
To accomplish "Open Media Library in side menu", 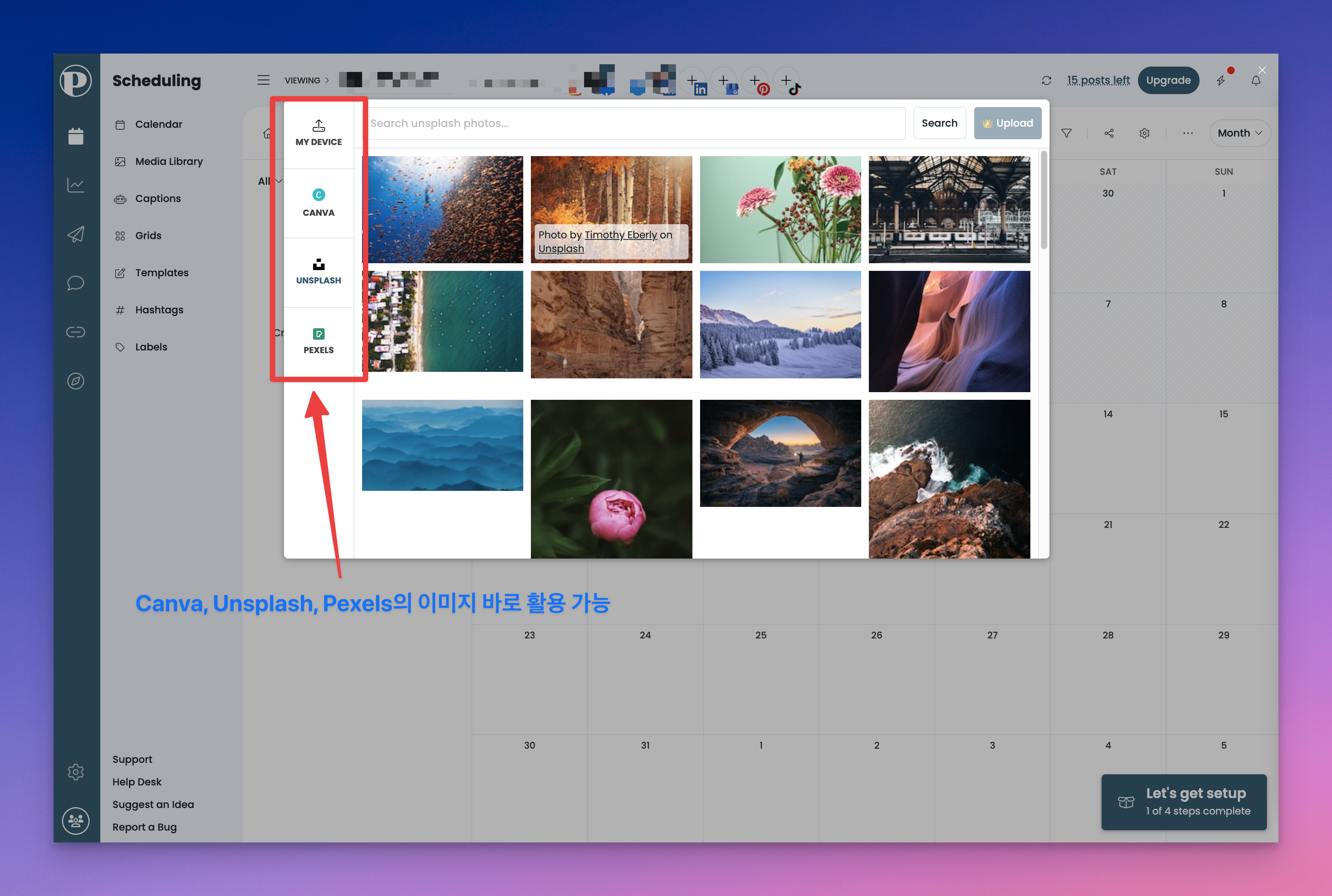I will point(169,162).
